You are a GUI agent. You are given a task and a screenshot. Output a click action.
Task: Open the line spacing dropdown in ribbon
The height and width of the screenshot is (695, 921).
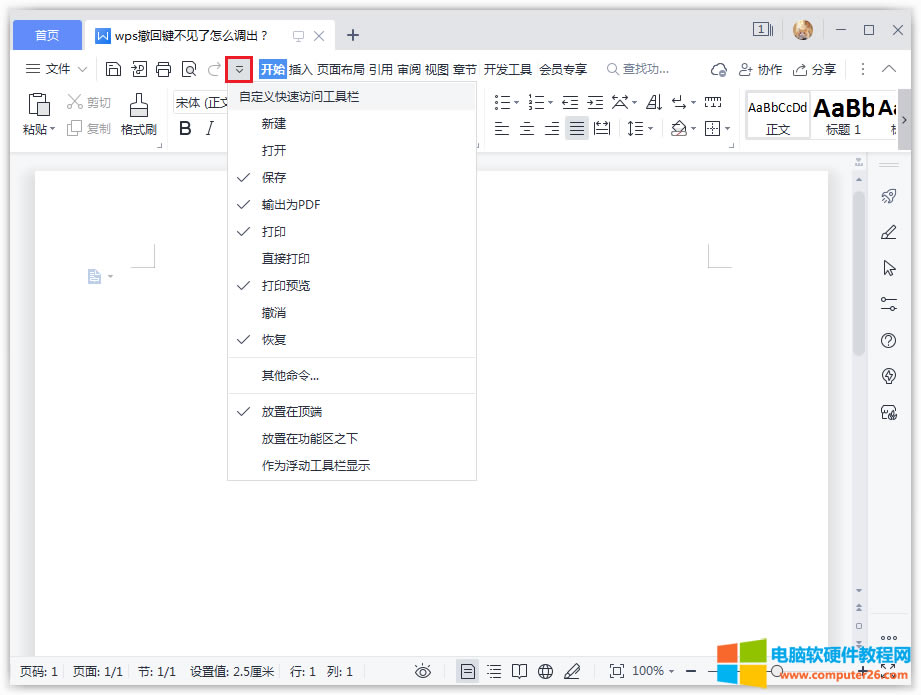pos(638,128)
